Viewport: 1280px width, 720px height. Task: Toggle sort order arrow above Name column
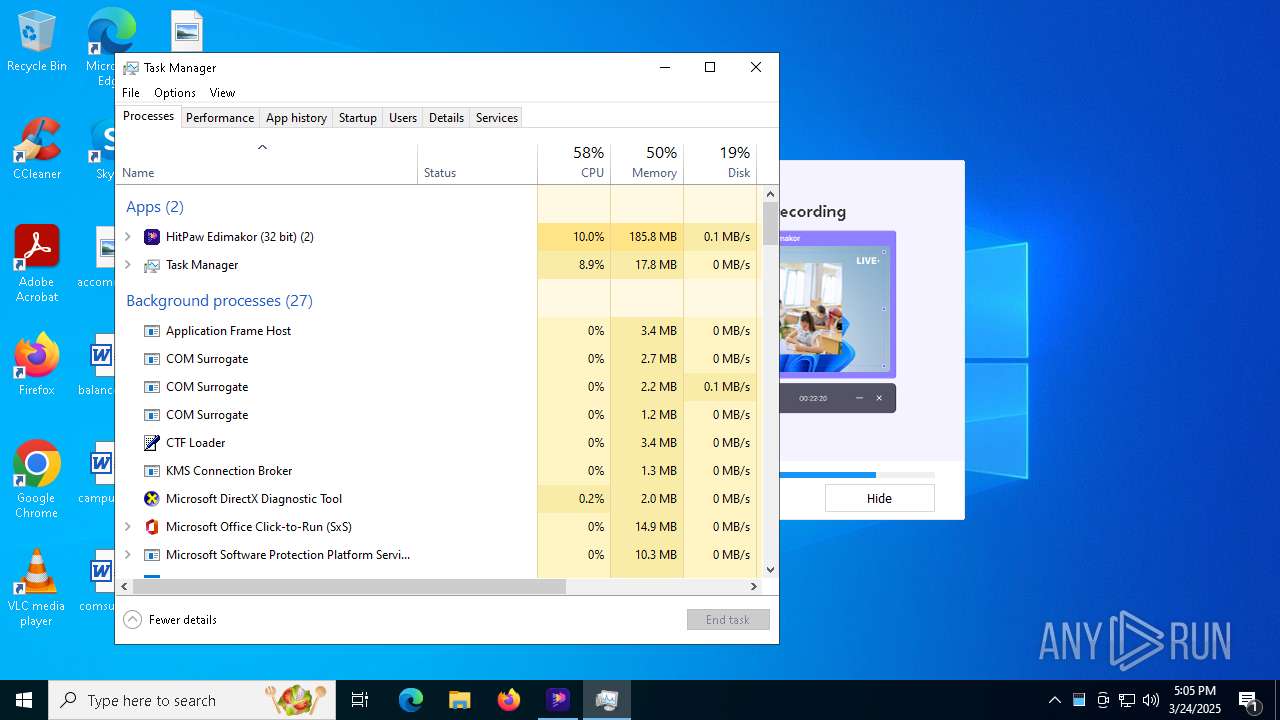click(262, 147)
